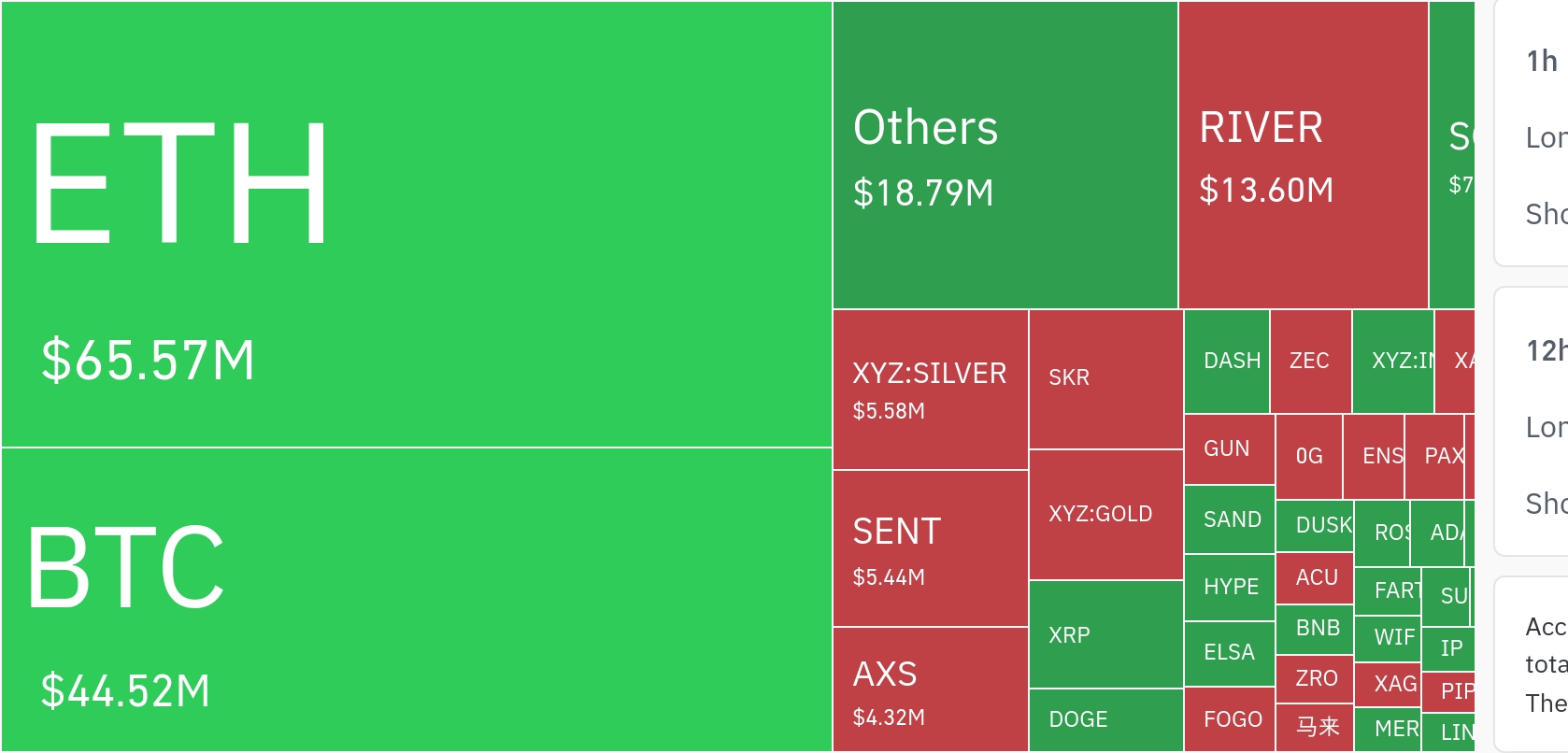Click the red RIVER $13.60M tile

coord(1303,155)
